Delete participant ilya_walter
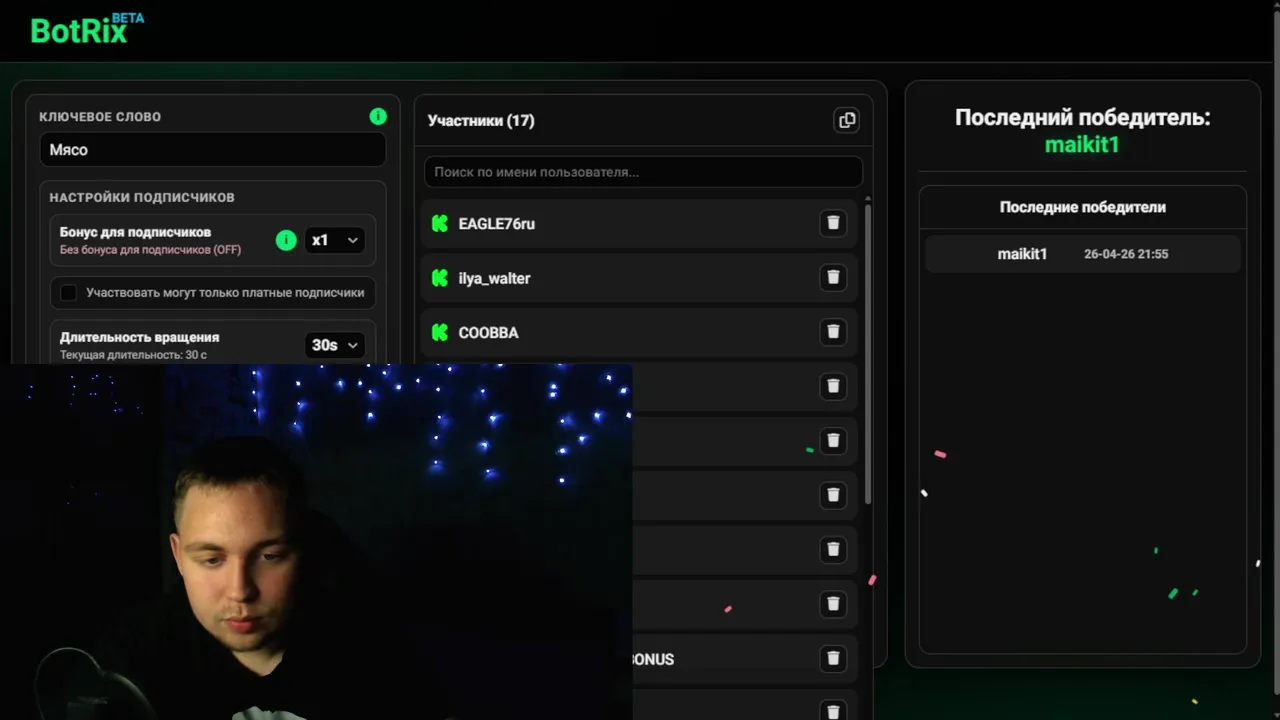 tap(833, 278)
